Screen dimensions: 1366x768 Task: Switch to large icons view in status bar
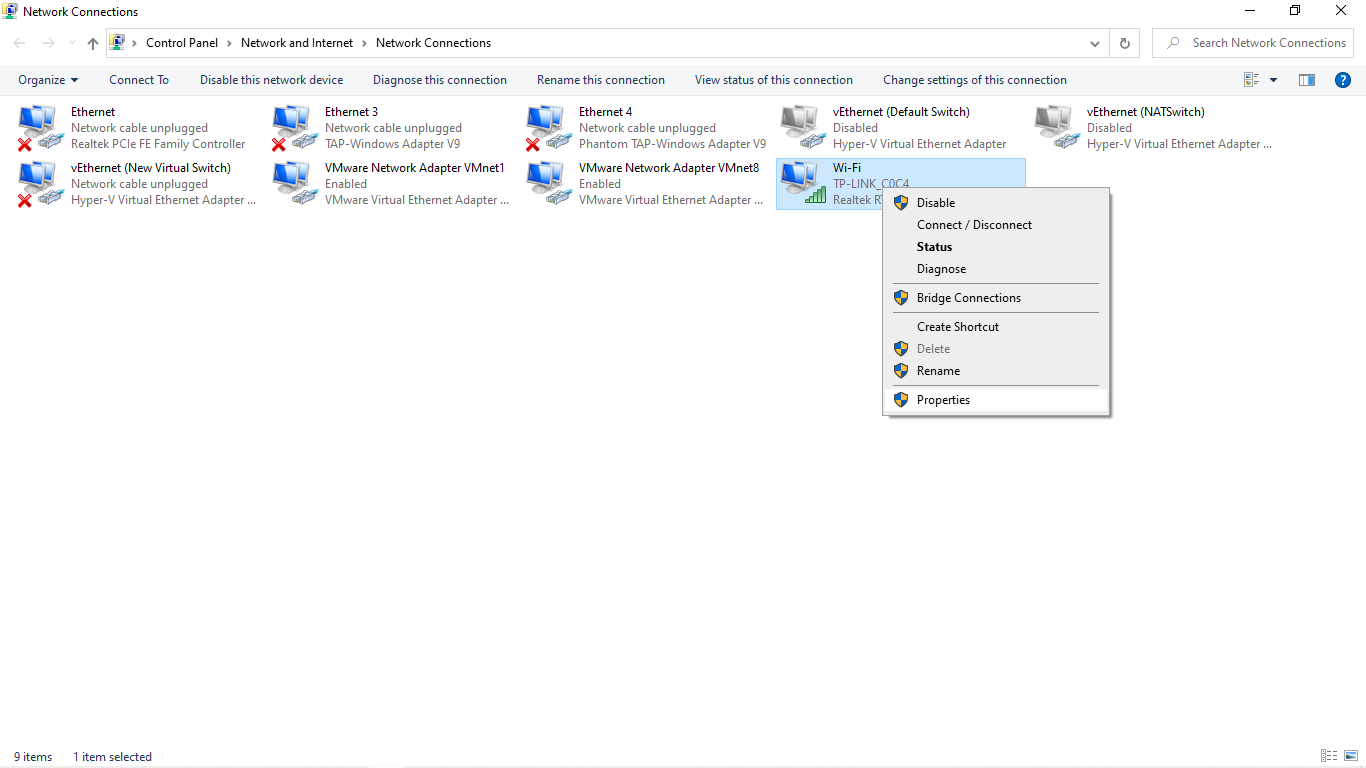pyautogui.click(x=1351, y=756)
